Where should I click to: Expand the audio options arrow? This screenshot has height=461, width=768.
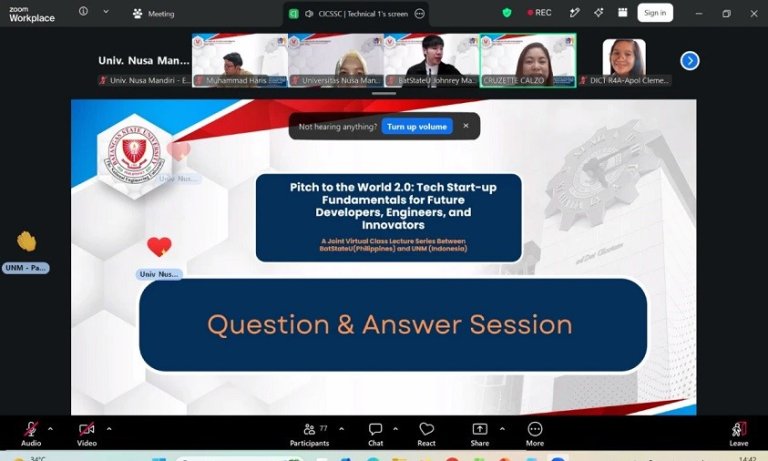pos(50,429)
